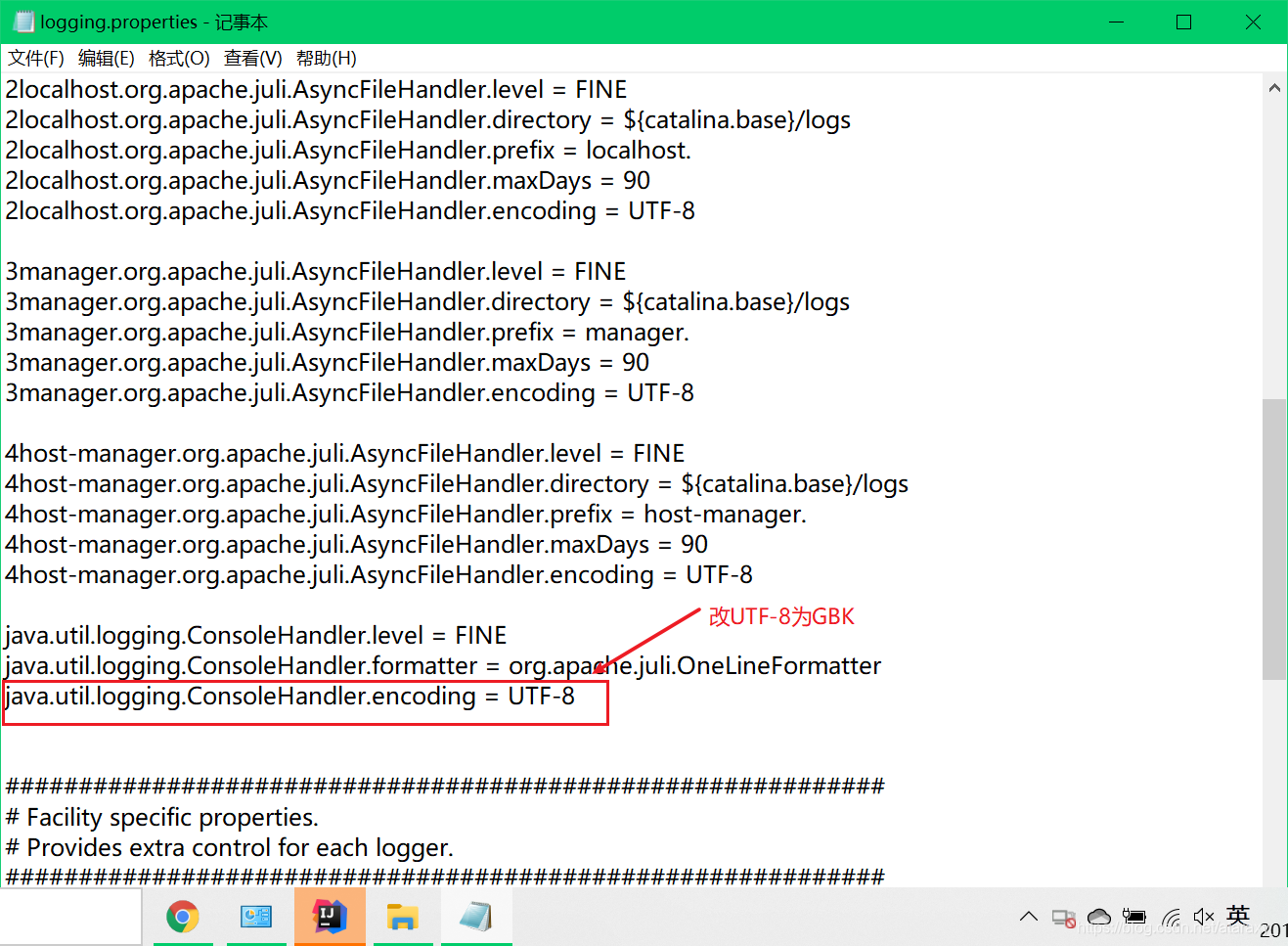Click the 3manager encoding = UTF-8 line
This screenshot has width=1288, height=946.
[350, 393]
